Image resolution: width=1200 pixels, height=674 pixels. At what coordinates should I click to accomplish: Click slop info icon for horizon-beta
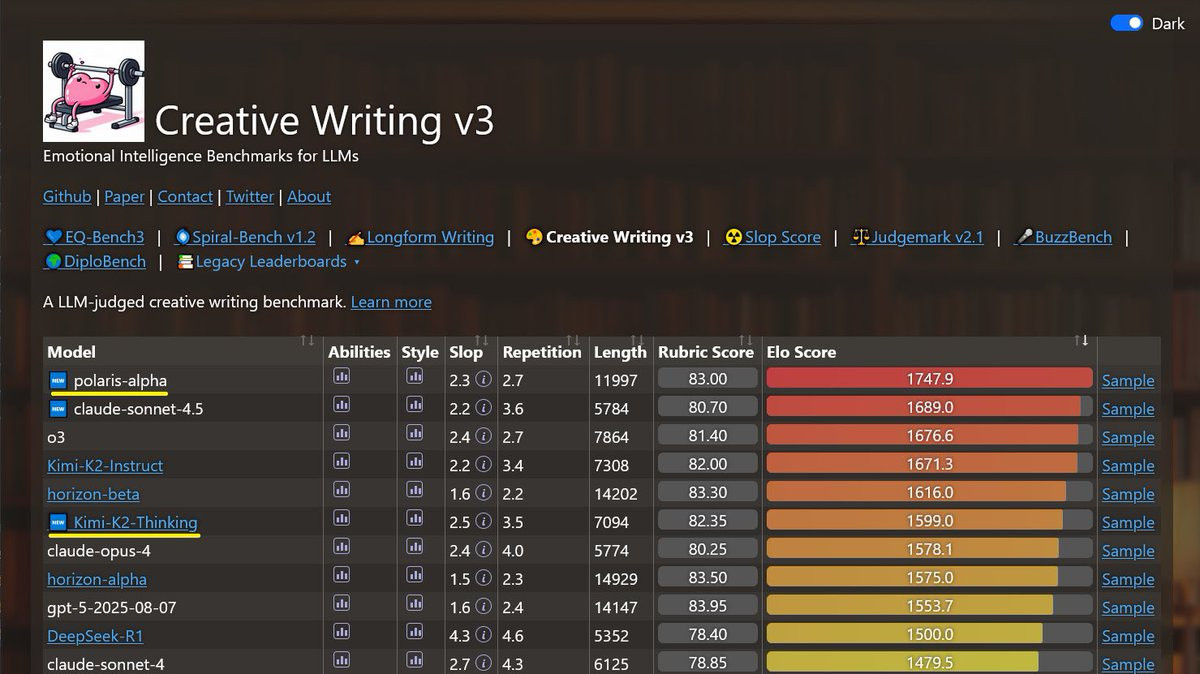point(483,494)
